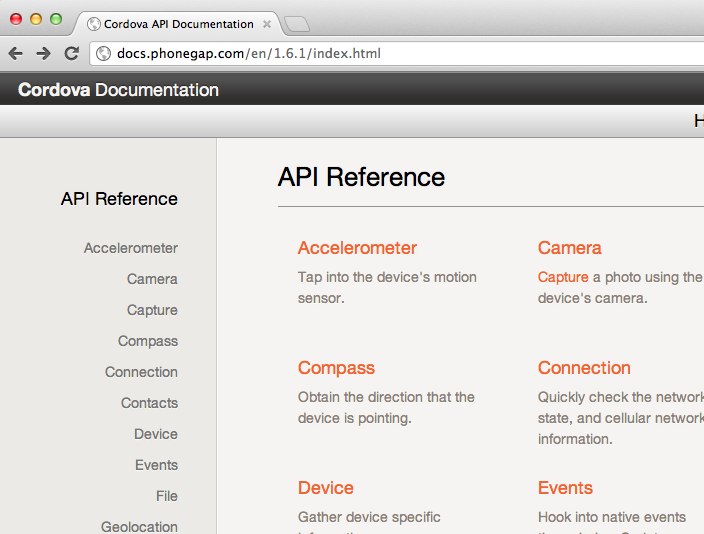Open Connection in the sidebar list
Viewport: 704px width, 534px height.
click(141, 372)
